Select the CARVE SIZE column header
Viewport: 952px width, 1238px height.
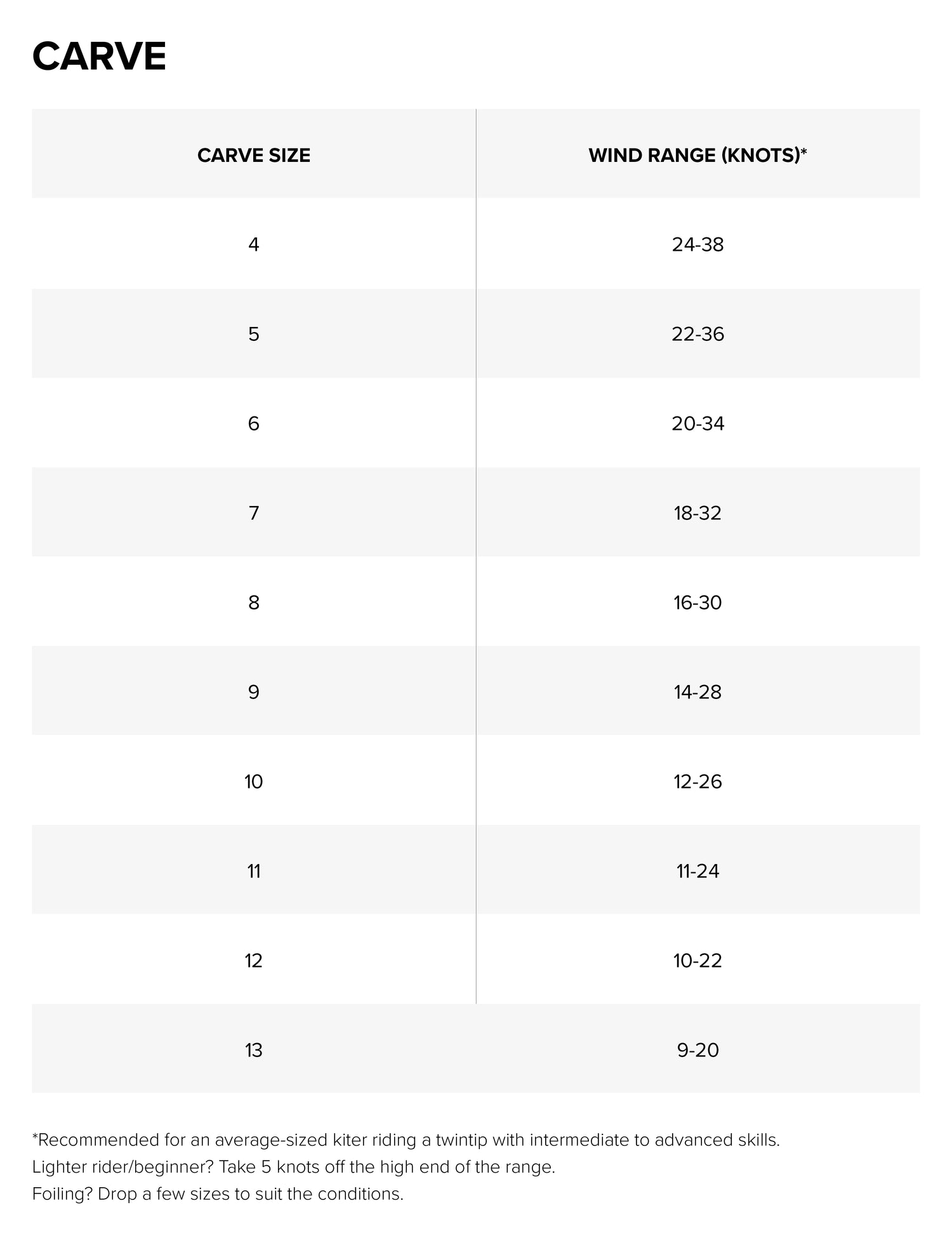click(254, 156)
